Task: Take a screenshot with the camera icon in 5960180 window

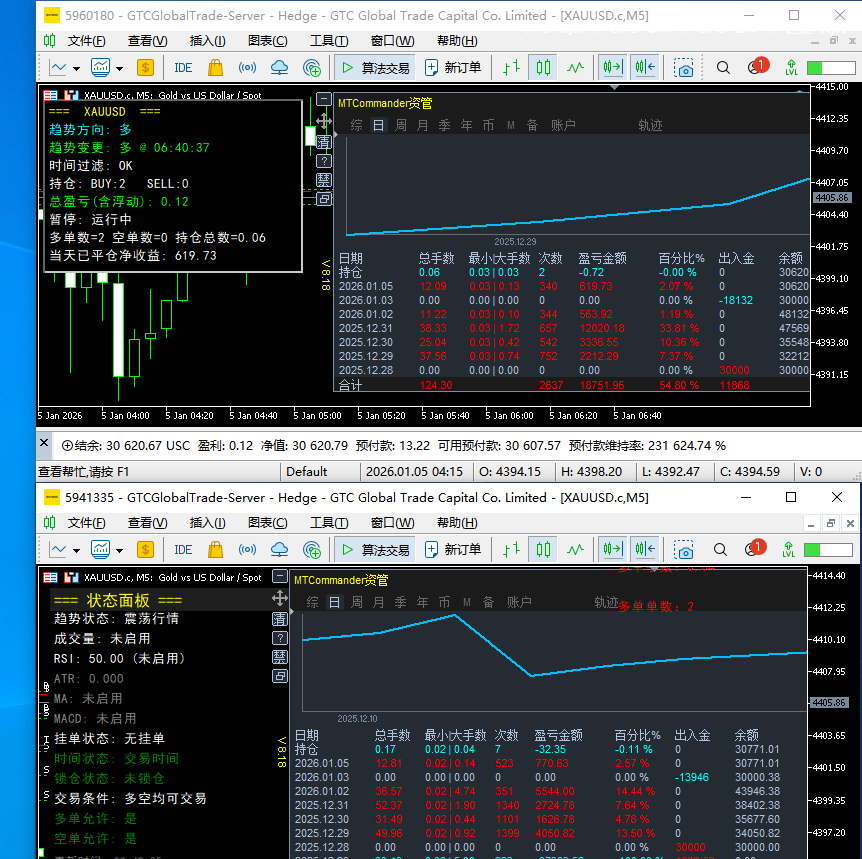Action: point(684,68)
